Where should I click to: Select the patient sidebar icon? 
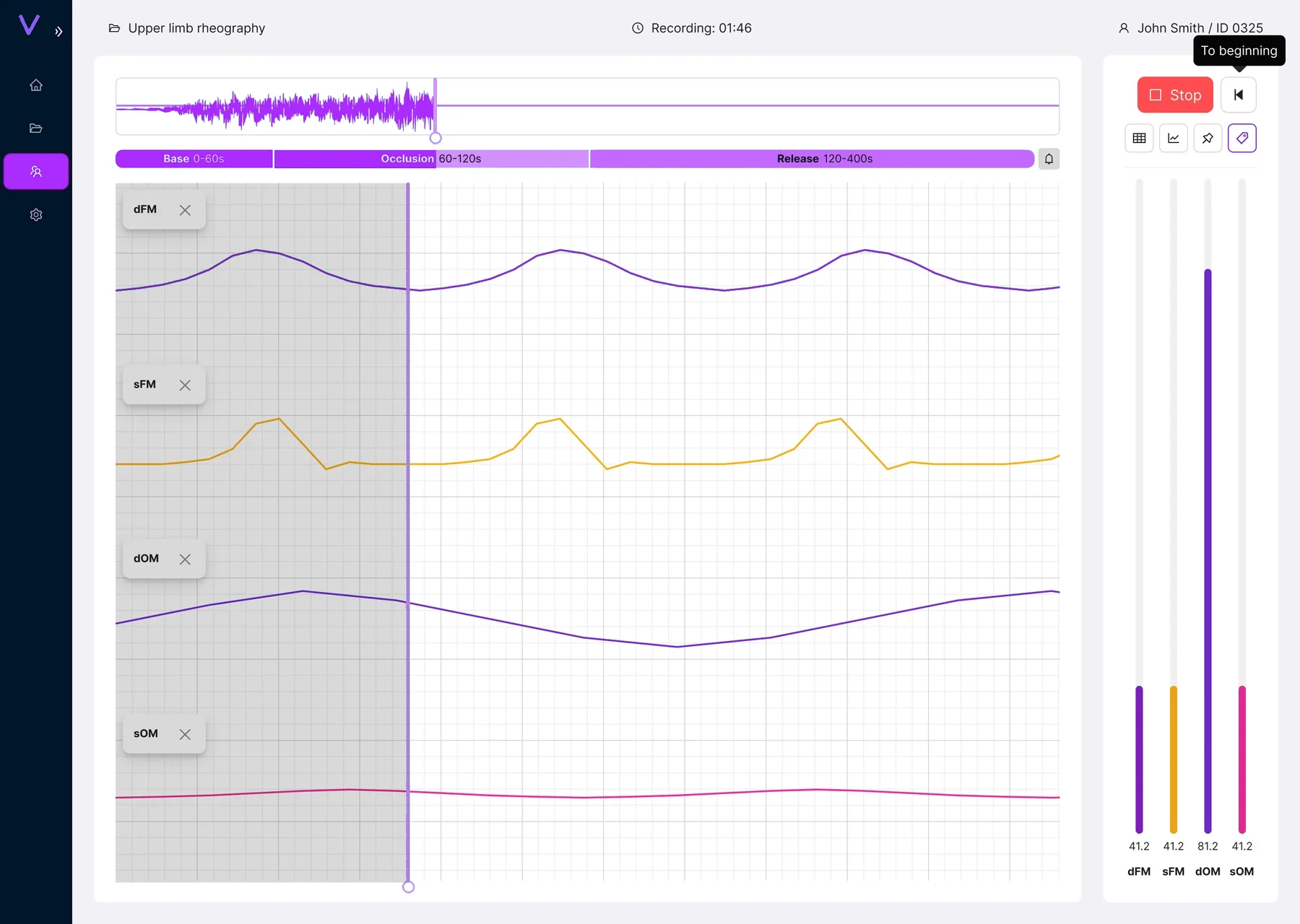[36, 172]
